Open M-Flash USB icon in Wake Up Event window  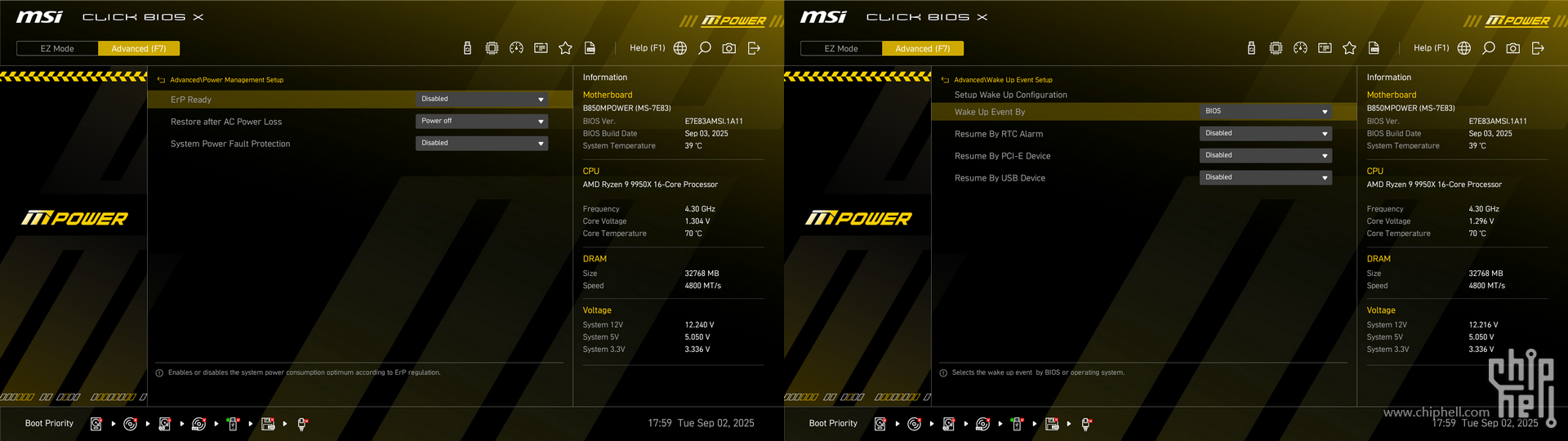pos(1251,48)
